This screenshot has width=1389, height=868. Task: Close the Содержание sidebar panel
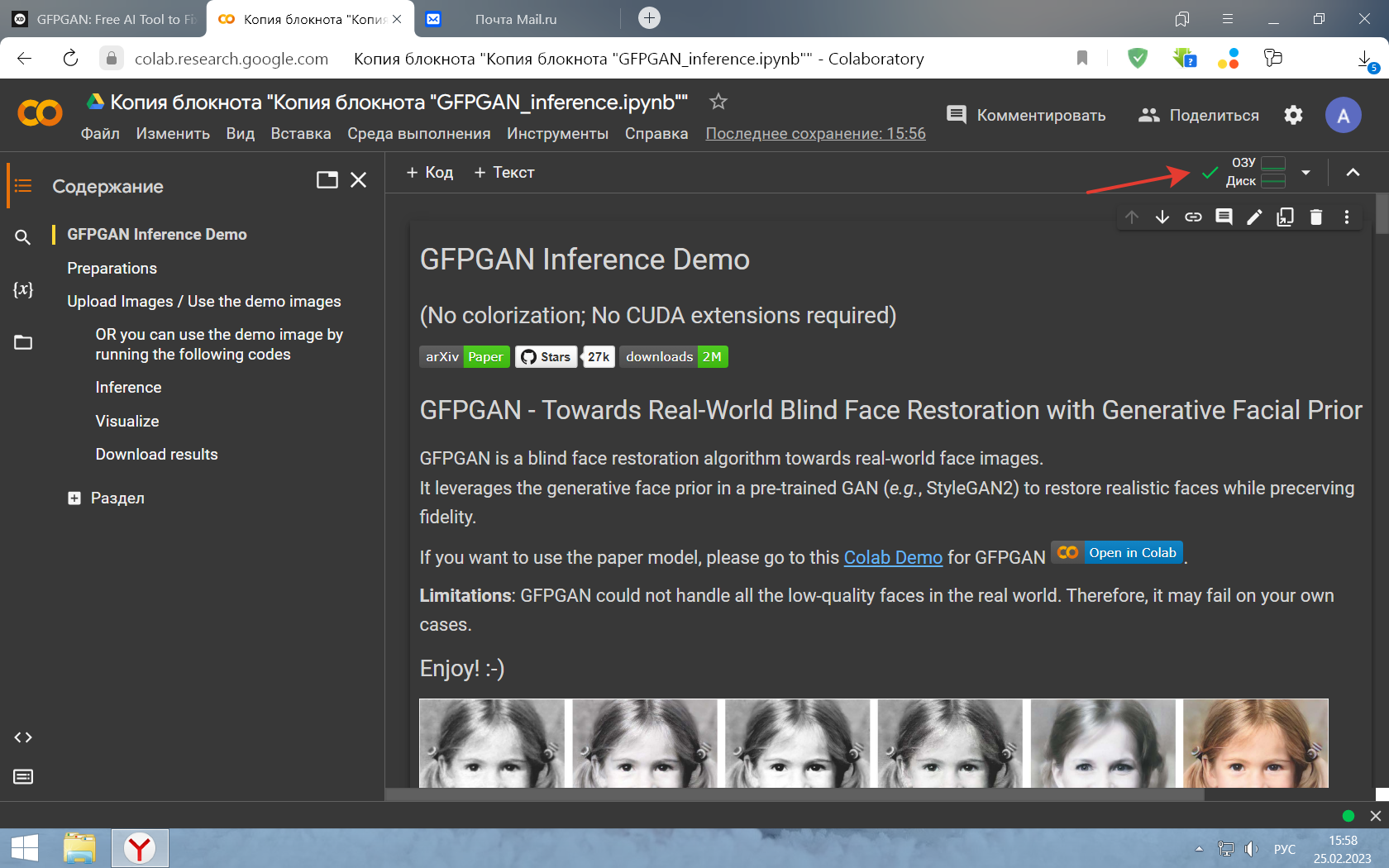click(358, 179)
